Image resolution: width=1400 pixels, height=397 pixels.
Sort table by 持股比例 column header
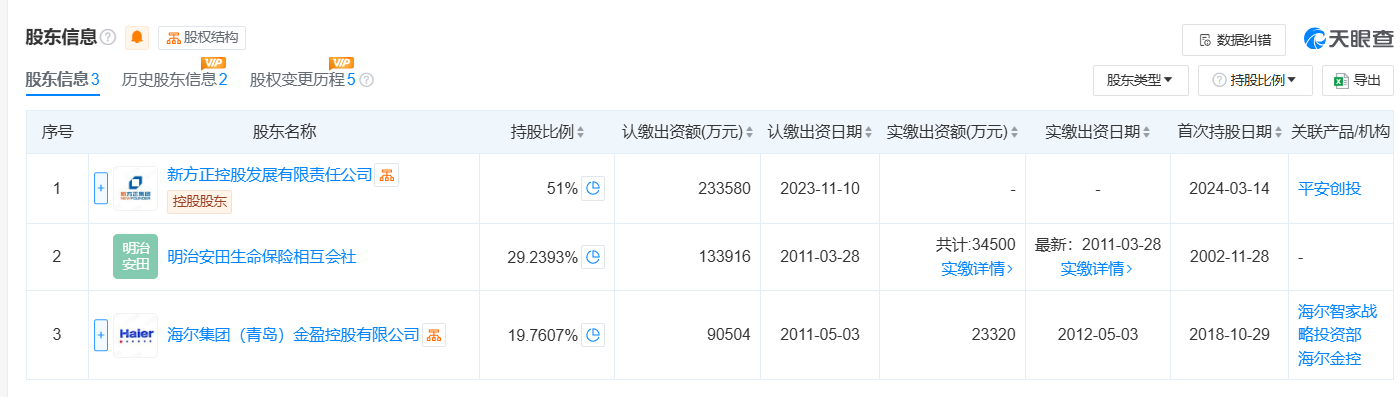click(548, 132)
